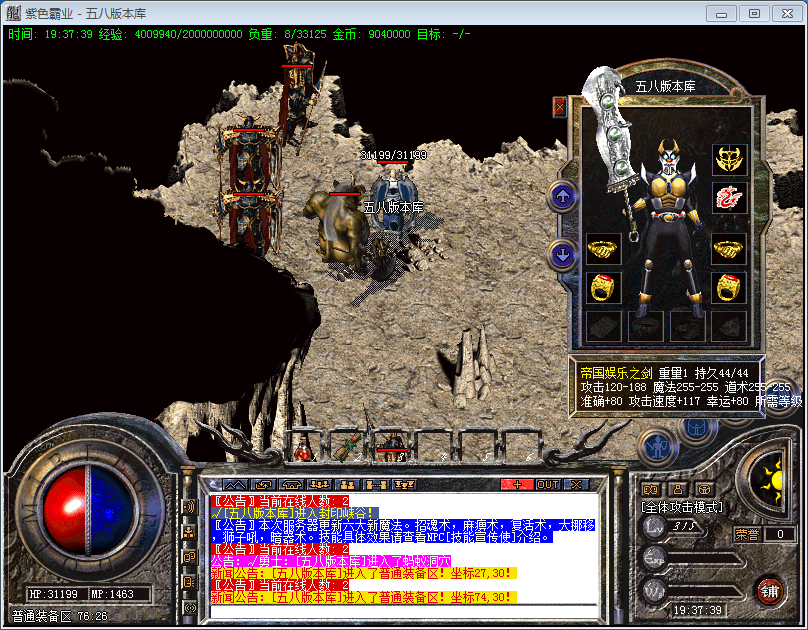Select the right red-gem ring slot

[729, 287]
